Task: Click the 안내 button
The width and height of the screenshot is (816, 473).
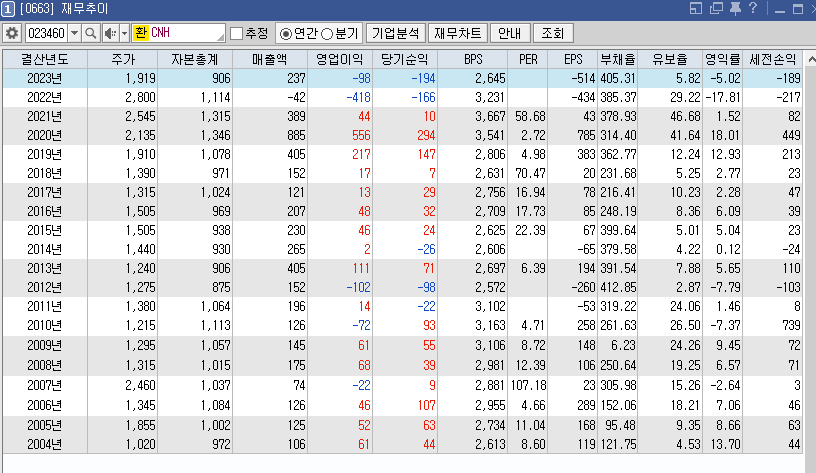Action: tap(509, 33)
